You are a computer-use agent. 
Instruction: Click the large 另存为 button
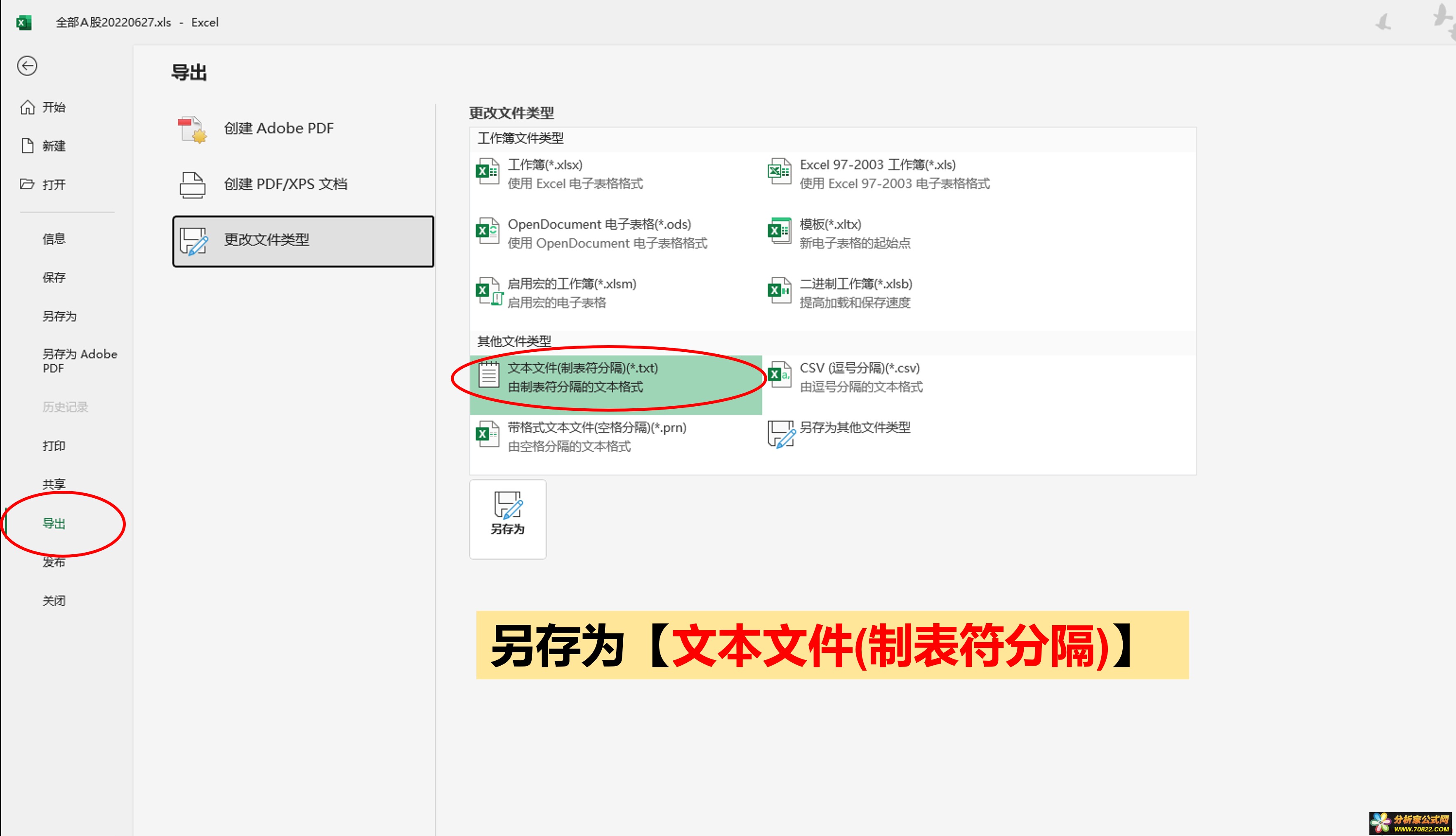pos(507,520)
